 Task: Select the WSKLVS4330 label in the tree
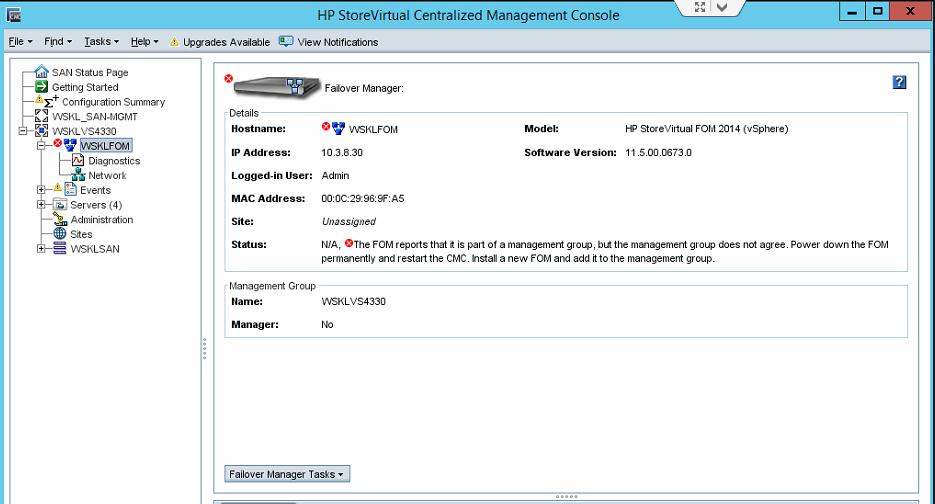click(84, 131)
